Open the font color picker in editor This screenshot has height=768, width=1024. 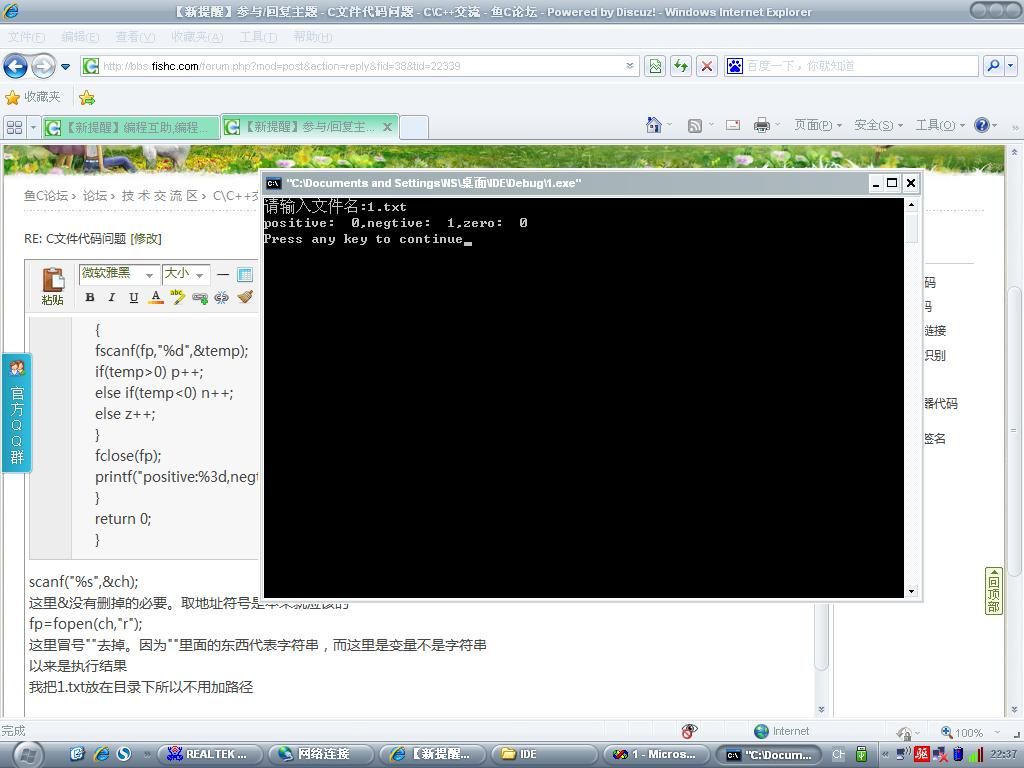tap(156, 297)
